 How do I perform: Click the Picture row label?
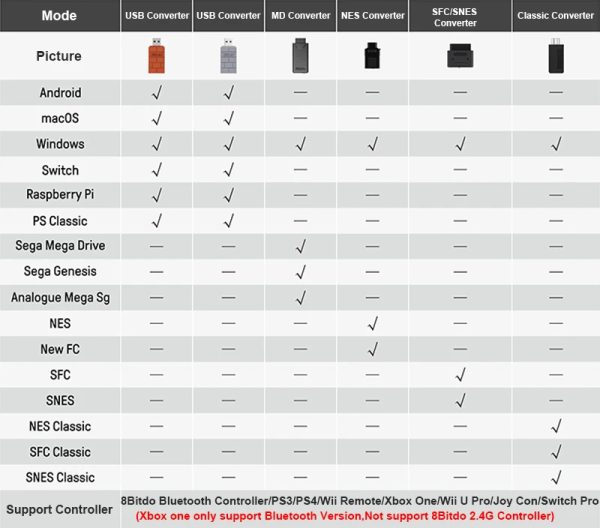(x=60, y=56)
